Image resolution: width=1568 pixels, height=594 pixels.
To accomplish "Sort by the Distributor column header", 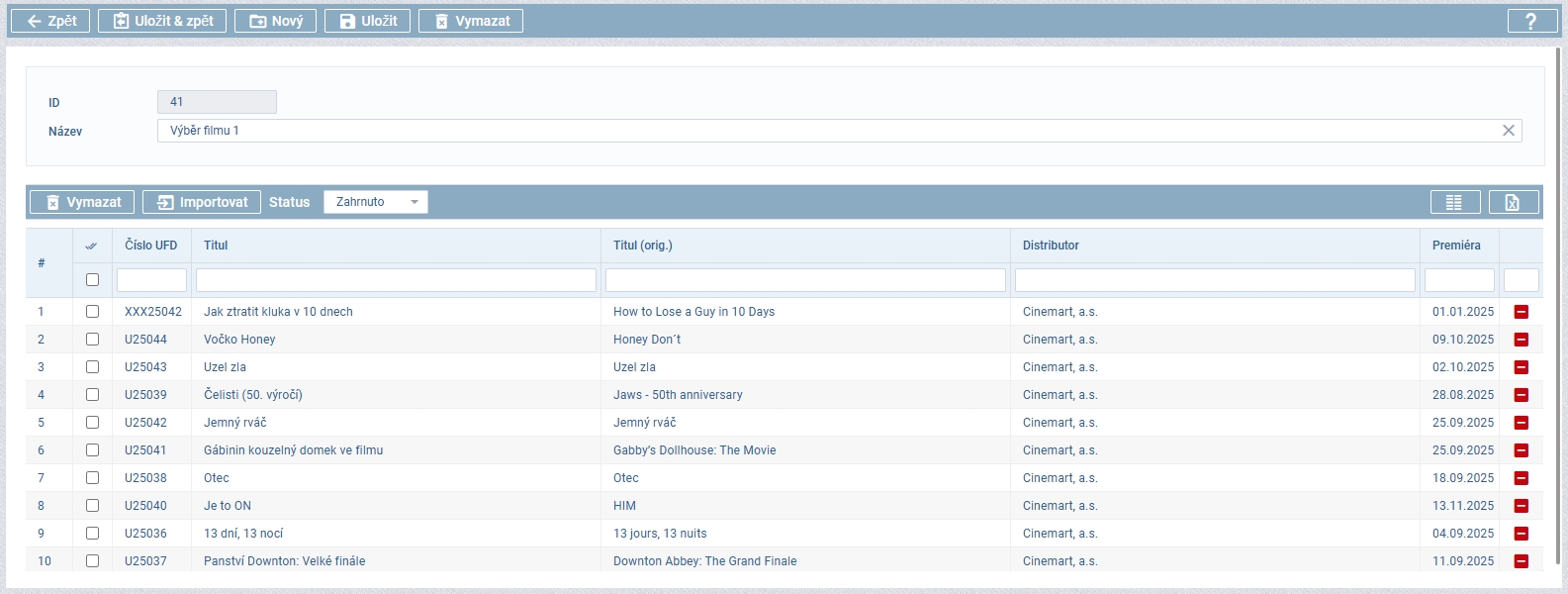I will click(x=1051, y=246).
